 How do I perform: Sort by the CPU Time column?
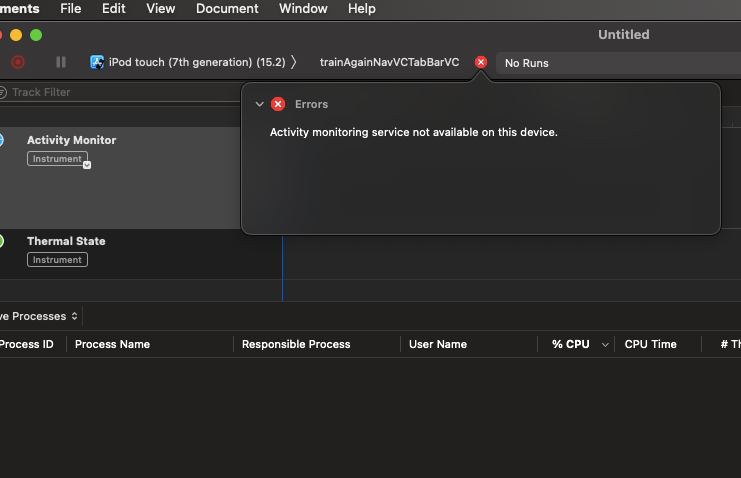(x=650, y=344)
